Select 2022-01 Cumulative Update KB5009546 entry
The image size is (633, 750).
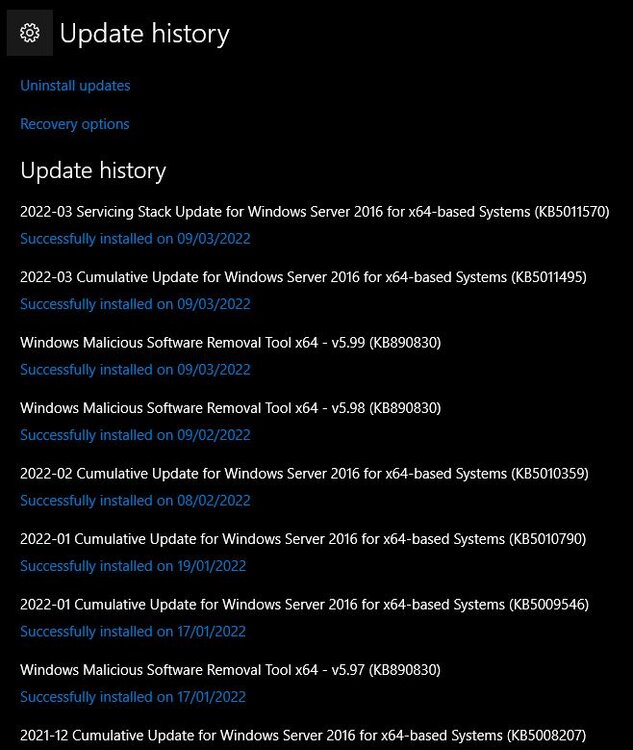304,605
